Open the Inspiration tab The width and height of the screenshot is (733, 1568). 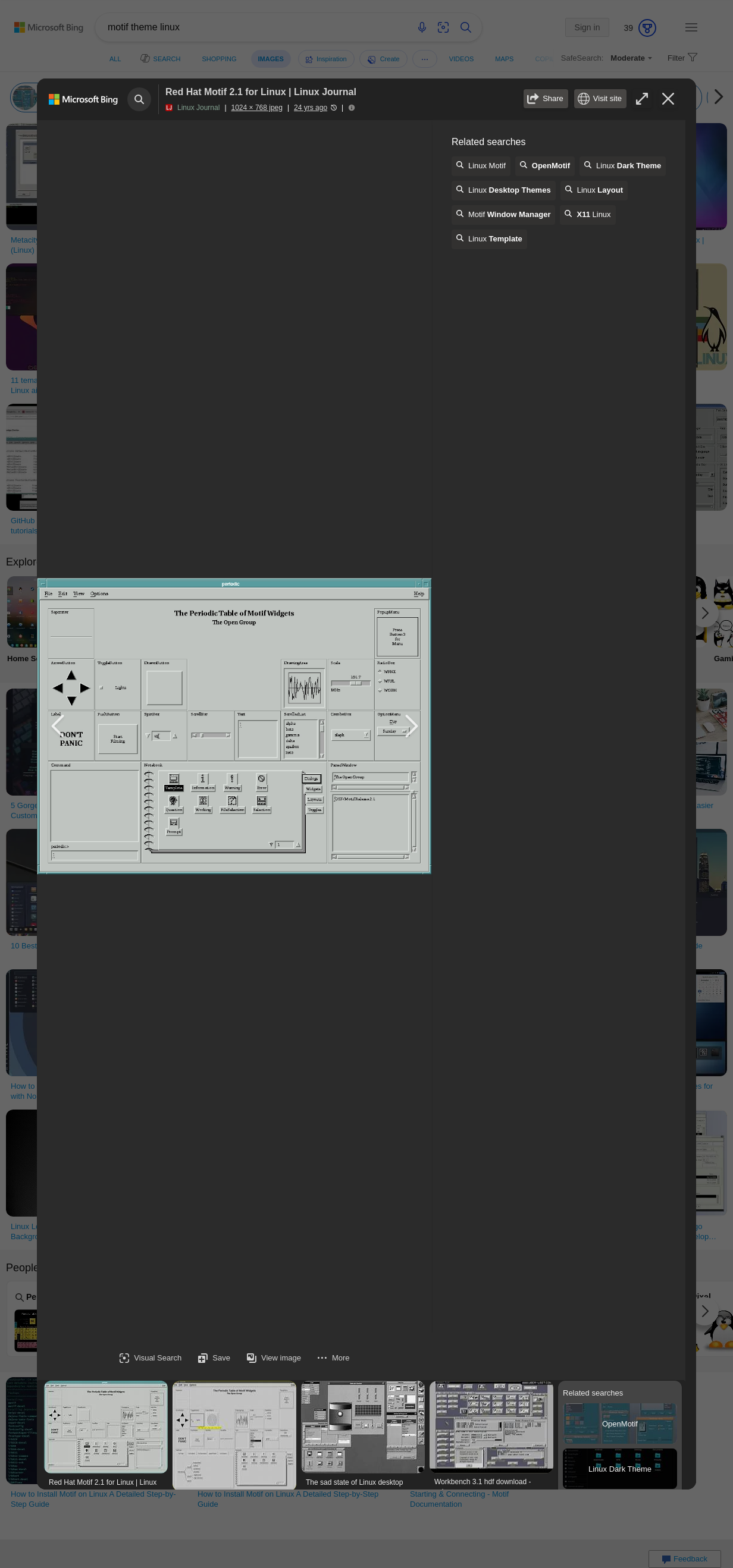click(x=325, y=59)
